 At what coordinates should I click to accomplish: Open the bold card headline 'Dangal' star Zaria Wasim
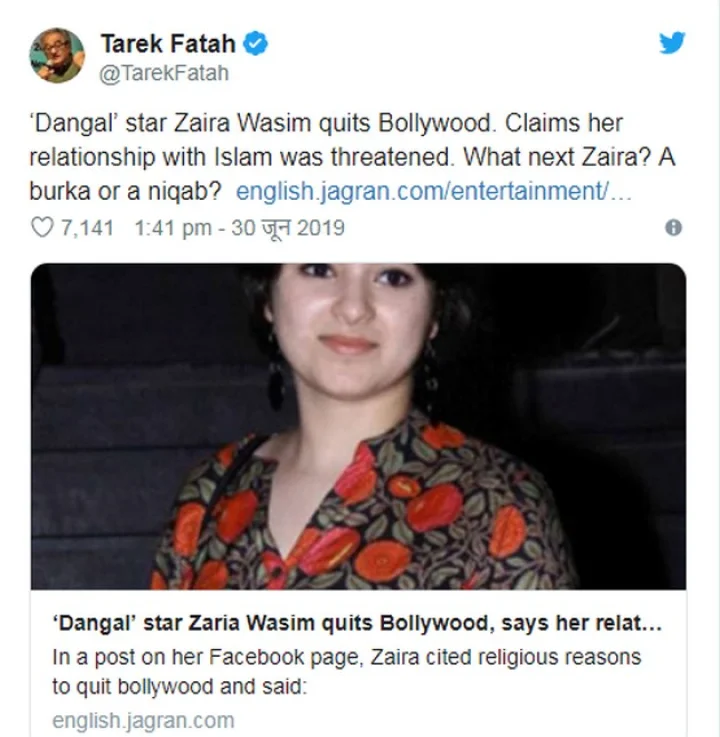click(357, 623)
